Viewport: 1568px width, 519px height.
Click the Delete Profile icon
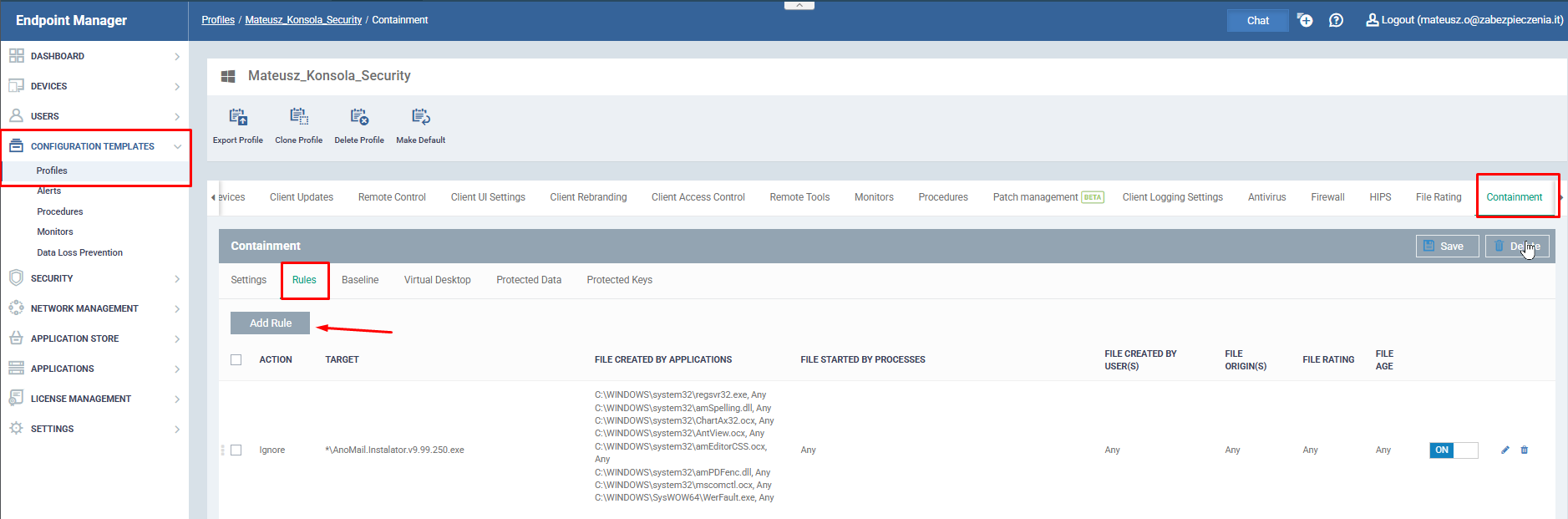[359, 117]
